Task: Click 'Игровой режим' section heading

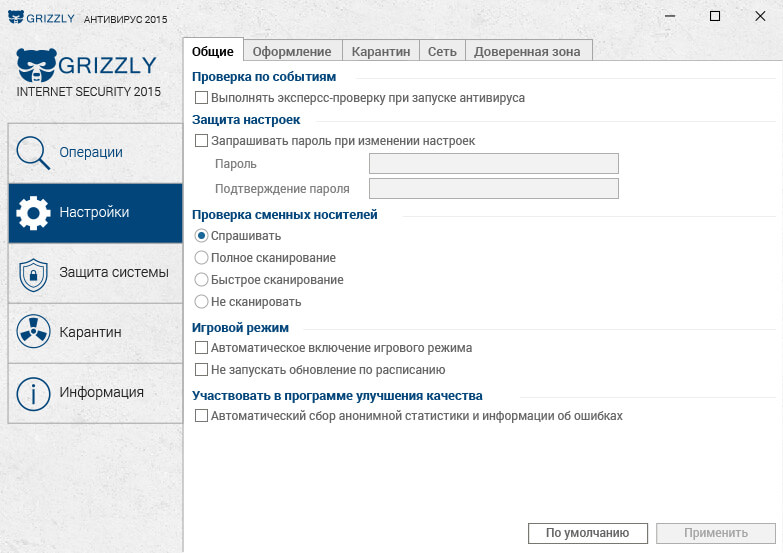Action: [240, 327]
